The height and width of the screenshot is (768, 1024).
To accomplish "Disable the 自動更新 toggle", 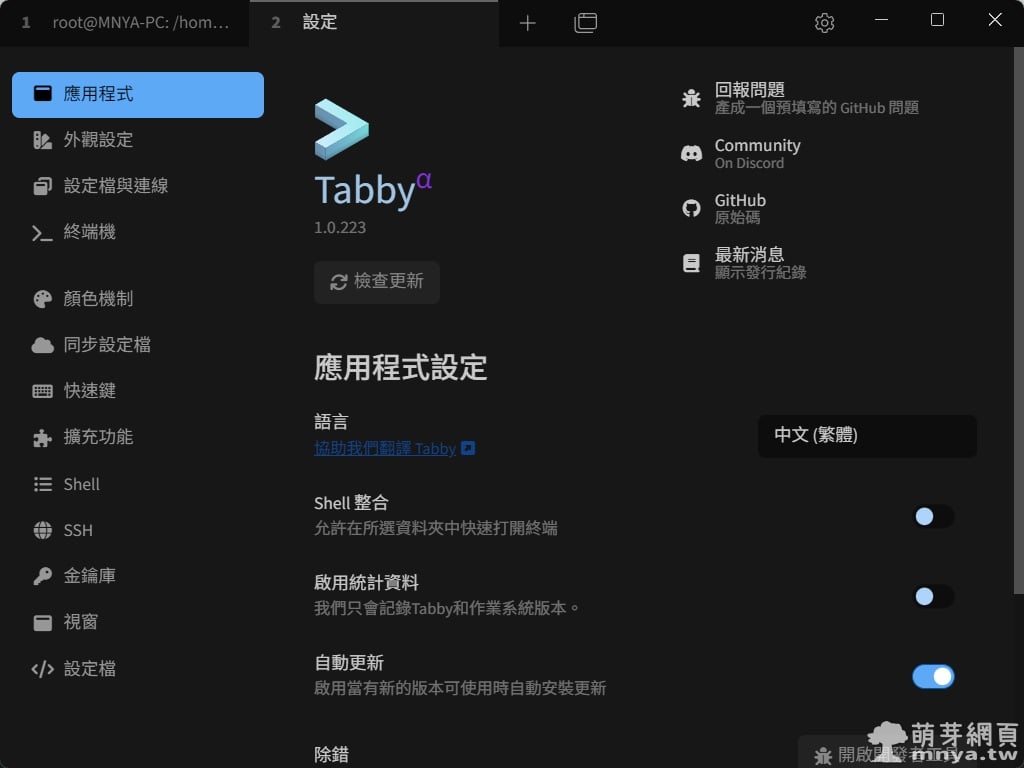I will 933,677.
